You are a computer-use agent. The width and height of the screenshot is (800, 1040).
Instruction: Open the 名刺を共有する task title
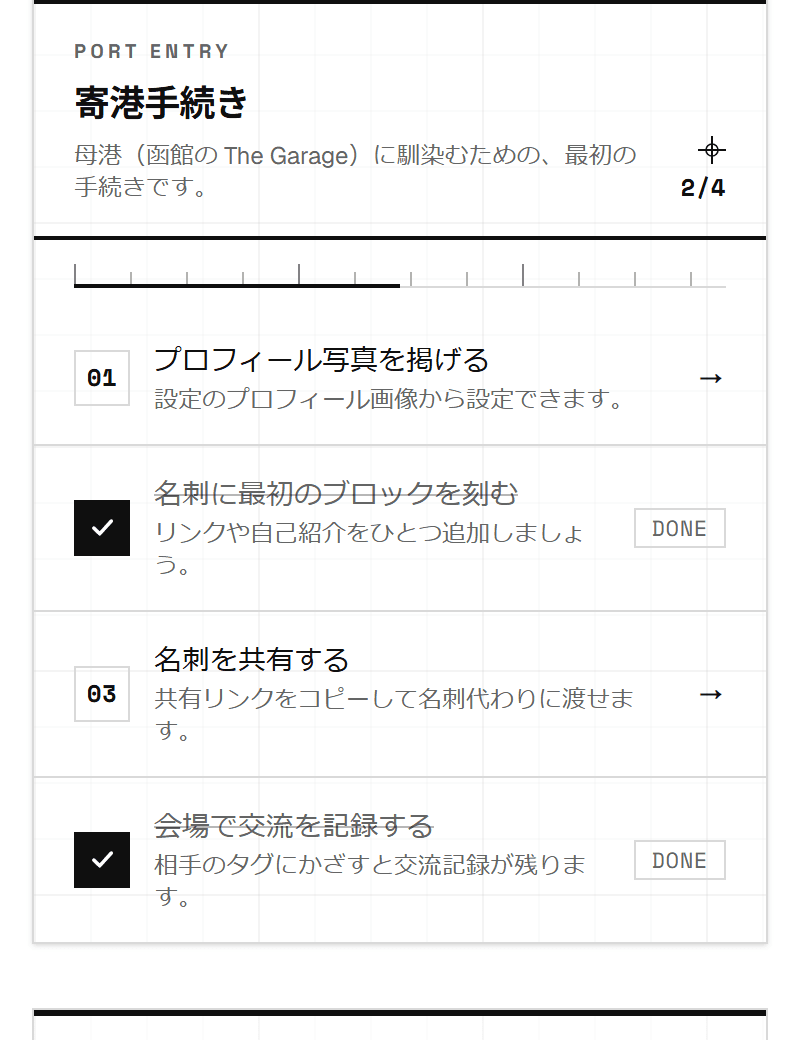point(251,659)
